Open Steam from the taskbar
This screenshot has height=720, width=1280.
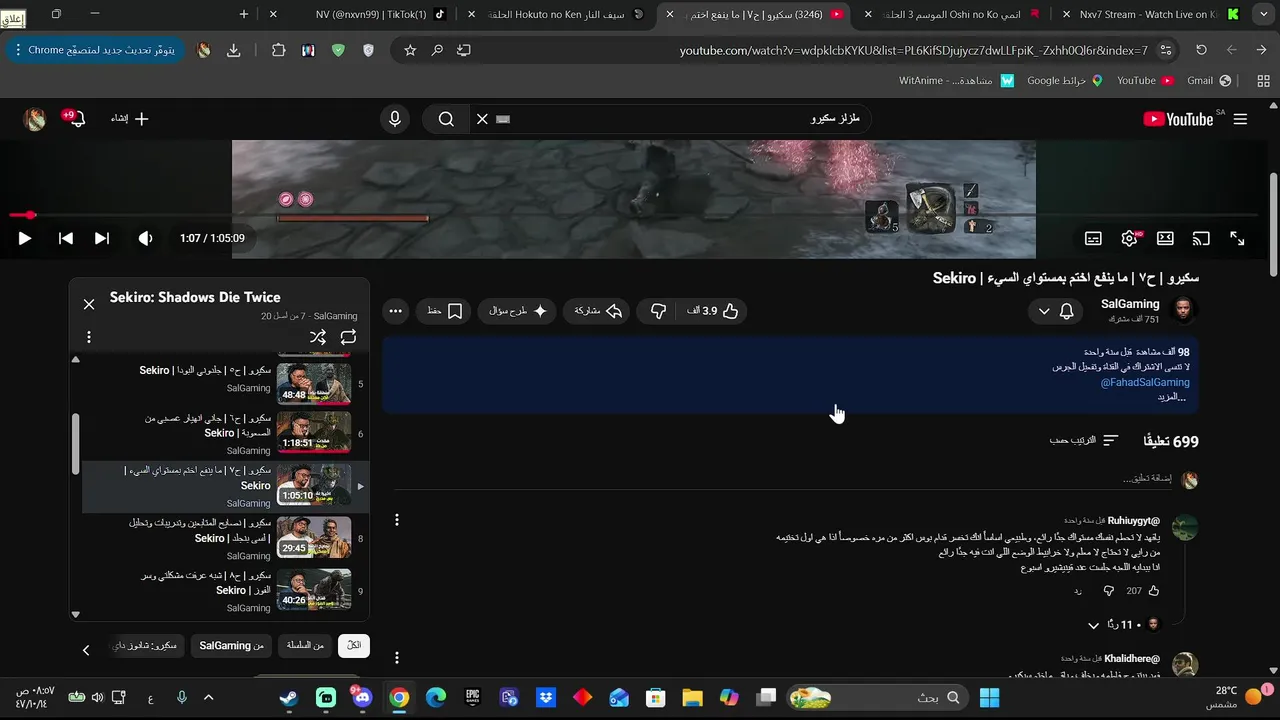(289, 697)
